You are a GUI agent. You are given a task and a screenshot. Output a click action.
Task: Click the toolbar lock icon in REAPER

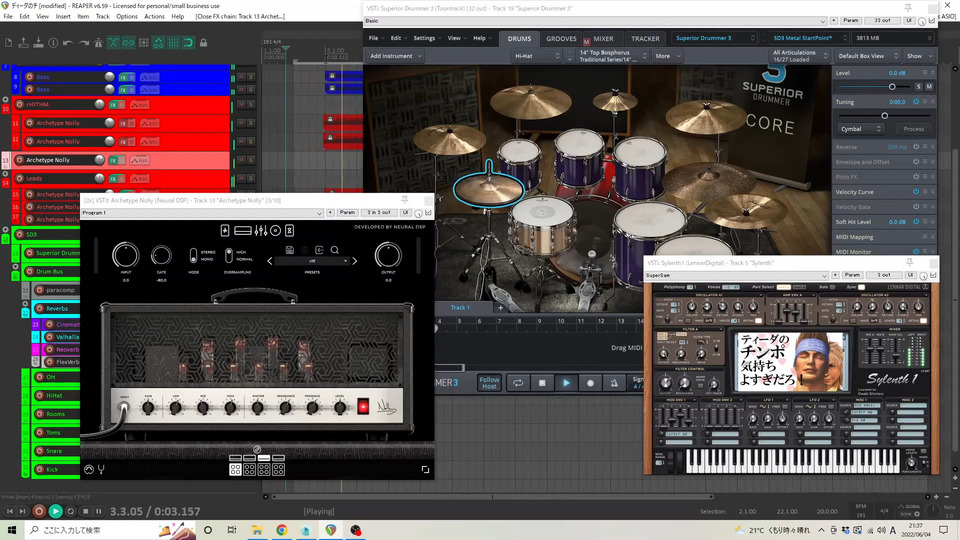tap(203, 43)
